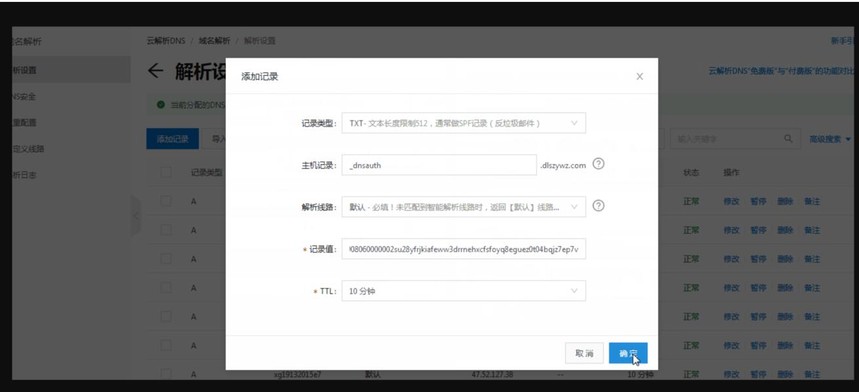Expand the 解析线路 默认 dropdown
This screenshot has width=859, height=392.
pos(463,207)
